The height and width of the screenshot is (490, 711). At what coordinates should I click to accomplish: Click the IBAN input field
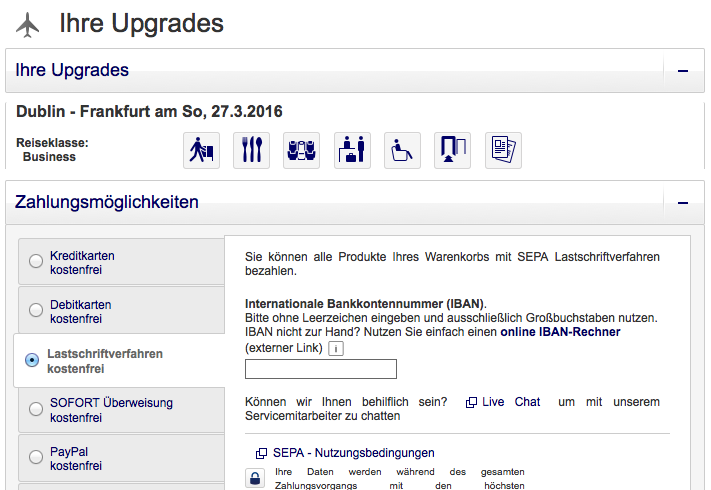320,369
